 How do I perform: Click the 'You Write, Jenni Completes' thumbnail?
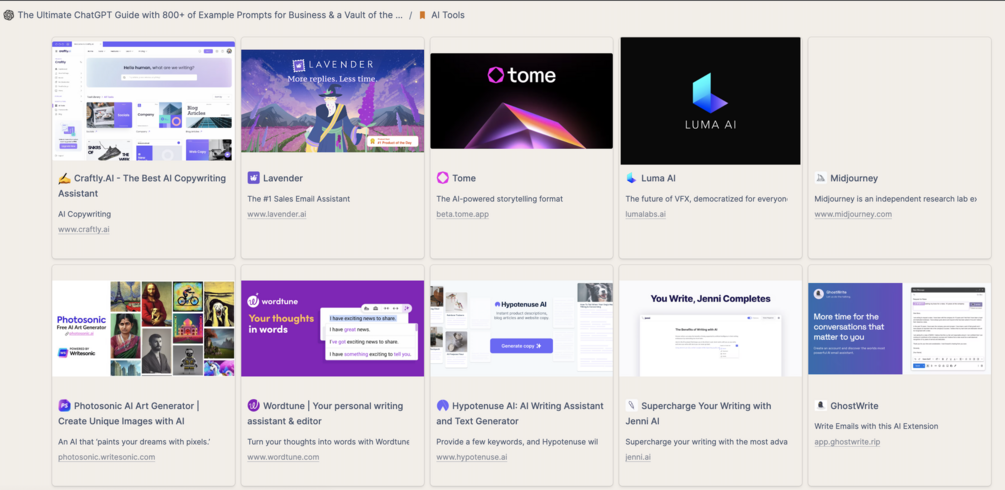click(x=710, y=328)
